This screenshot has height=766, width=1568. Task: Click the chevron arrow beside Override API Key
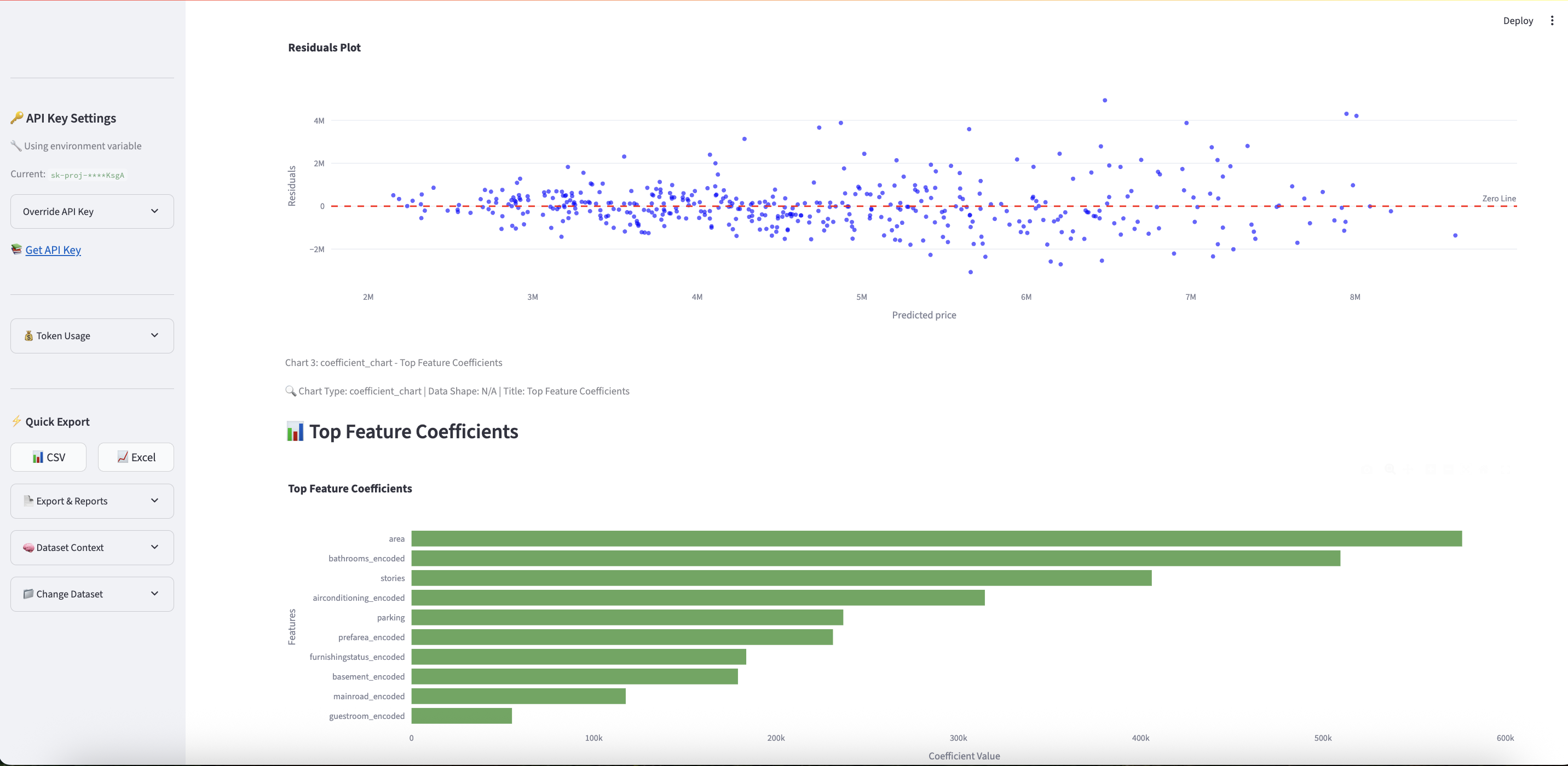click(154, 211)
